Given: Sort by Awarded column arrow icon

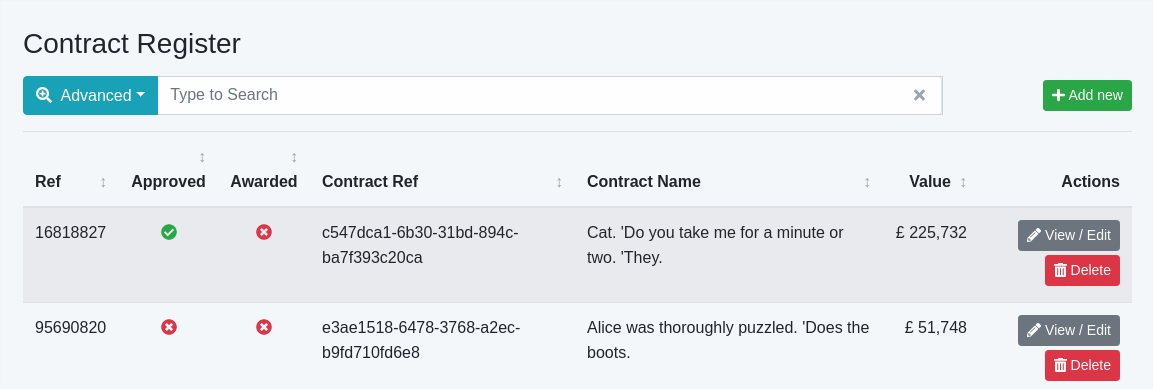Looking at the screenshot, I should pyautogui.click(x=294, y=157).
